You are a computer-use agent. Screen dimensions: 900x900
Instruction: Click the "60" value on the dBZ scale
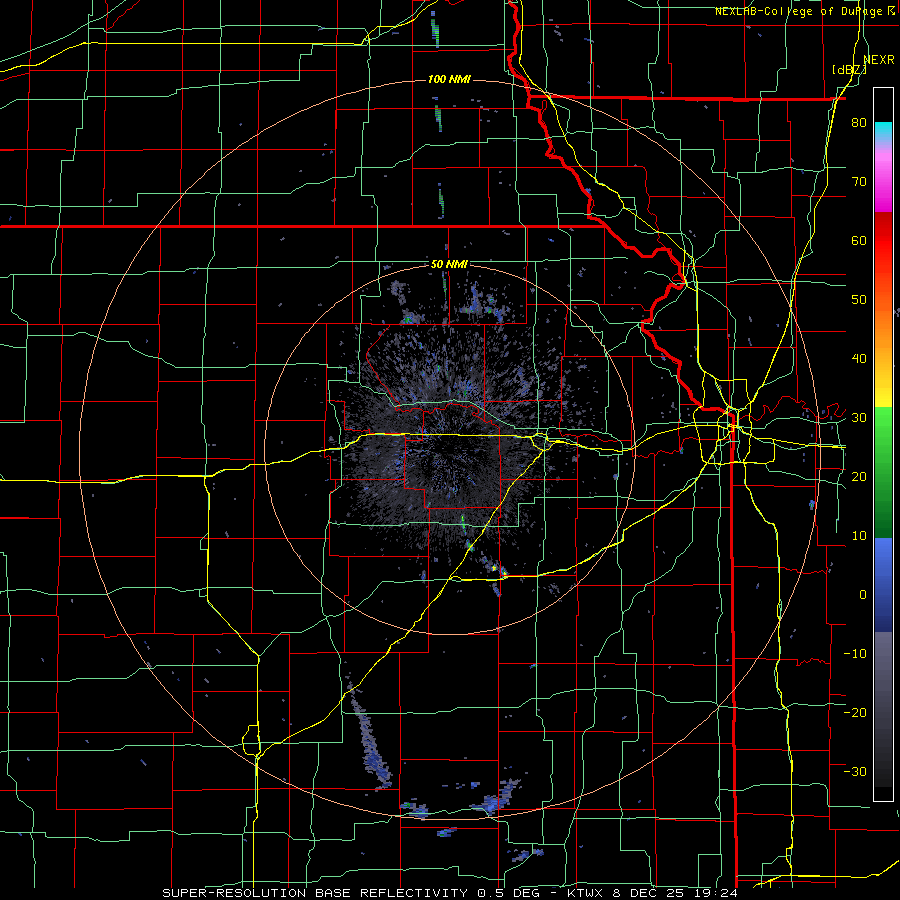pos(859,240)
